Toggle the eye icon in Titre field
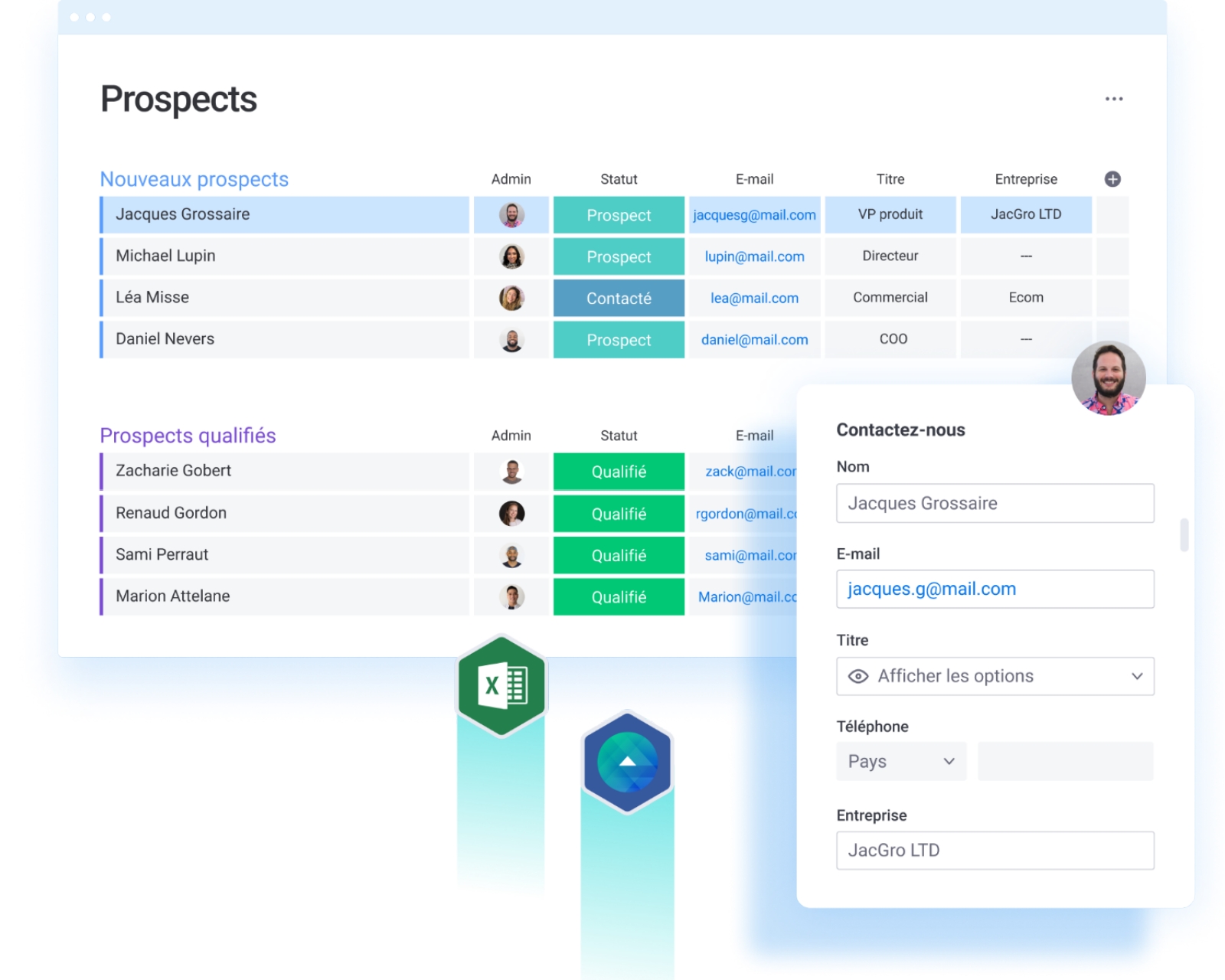 click(858, 676)
